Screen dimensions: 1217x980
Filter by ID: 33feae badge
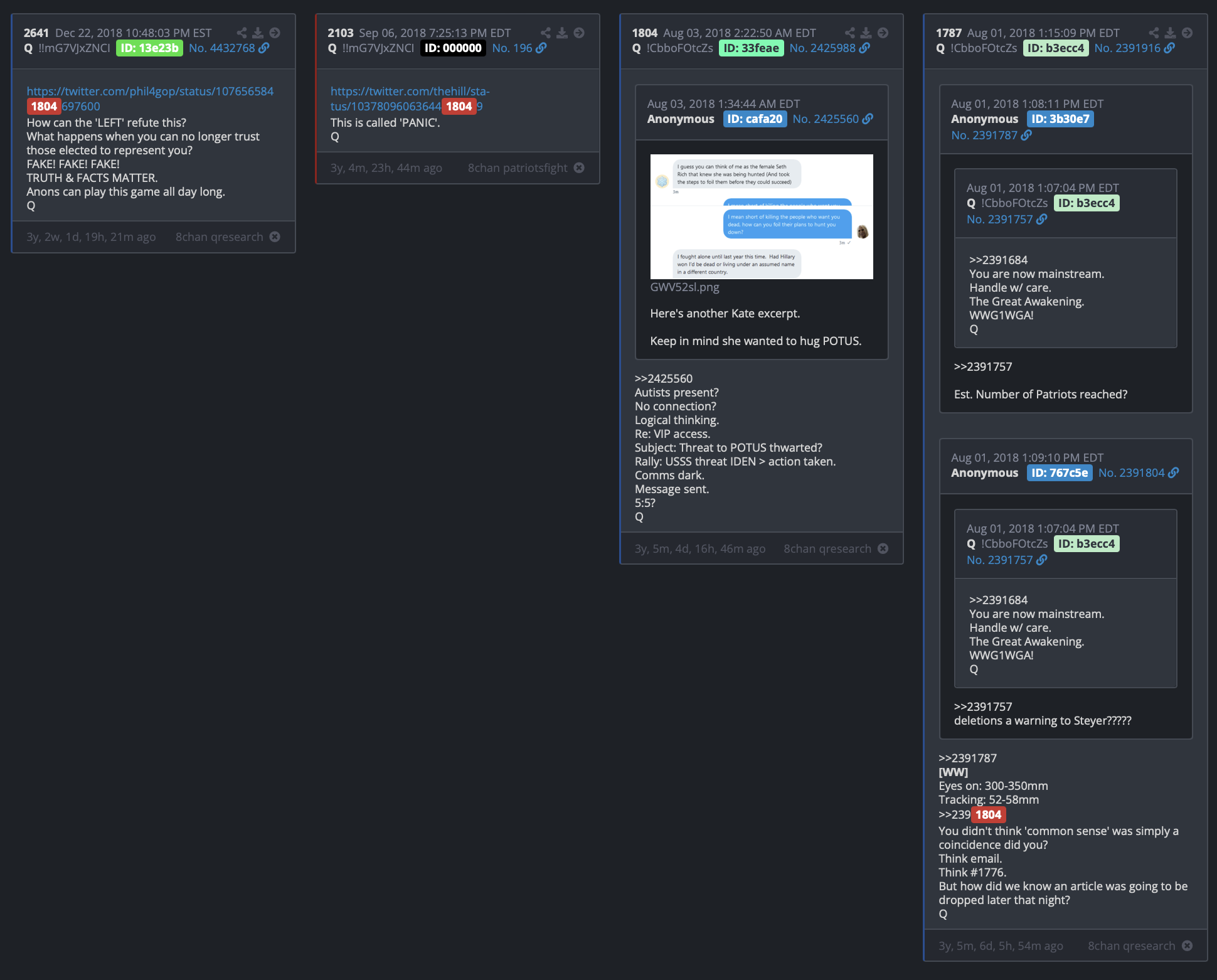click(751, 48)
